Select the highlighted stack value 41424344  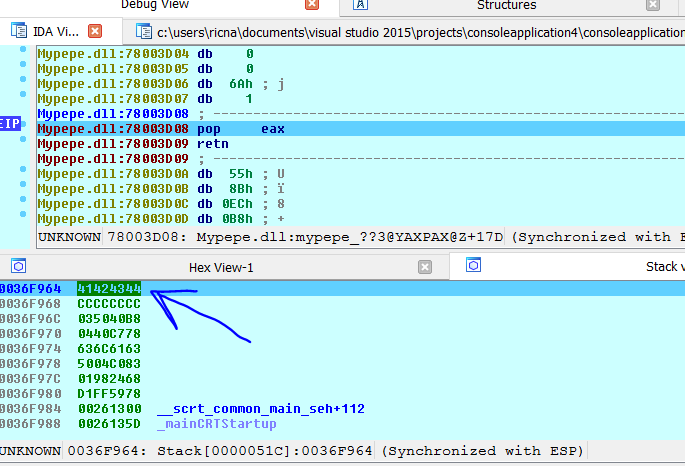(x=109, y=289)
